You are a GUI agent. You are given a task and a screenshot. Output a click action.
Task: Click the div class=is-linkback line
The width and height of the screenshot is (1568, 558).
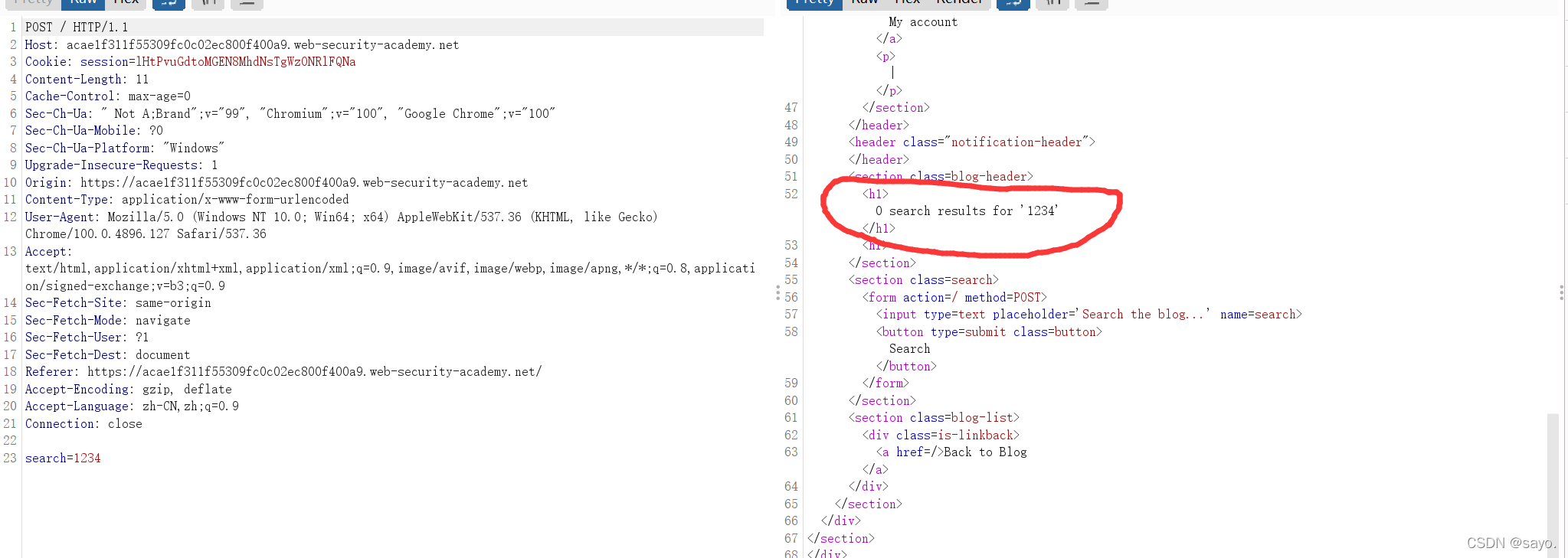point(941,436)
